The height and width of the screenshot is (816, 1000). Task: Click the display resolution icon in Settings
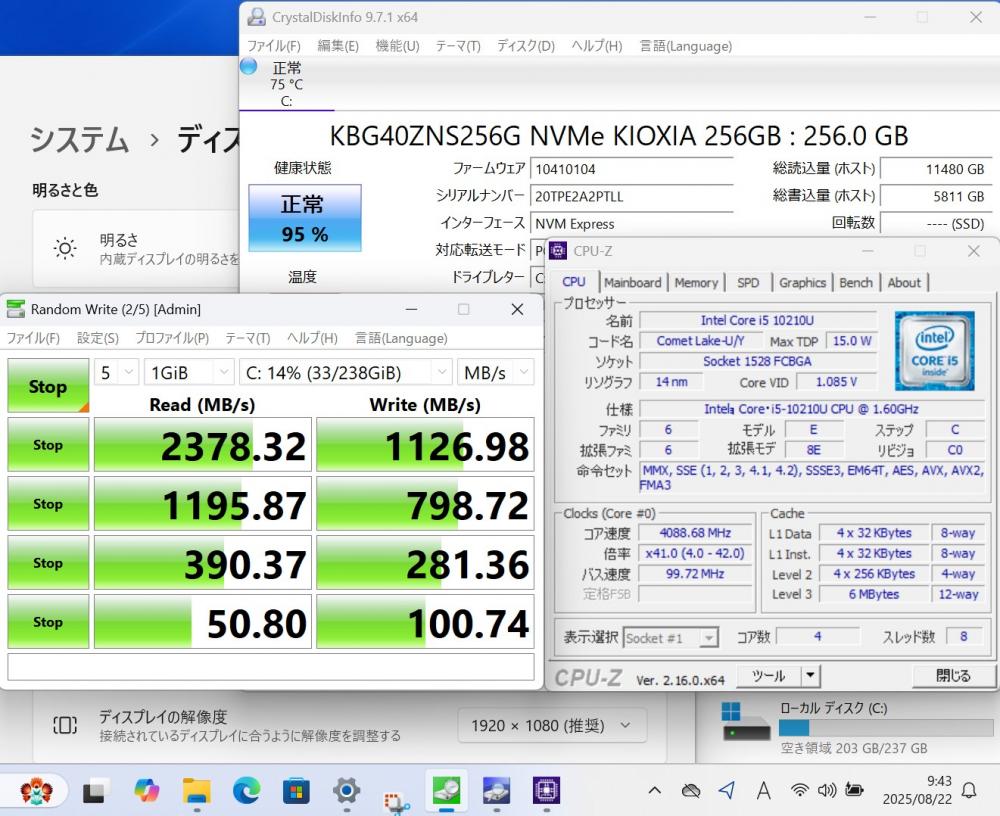point(65,725)
